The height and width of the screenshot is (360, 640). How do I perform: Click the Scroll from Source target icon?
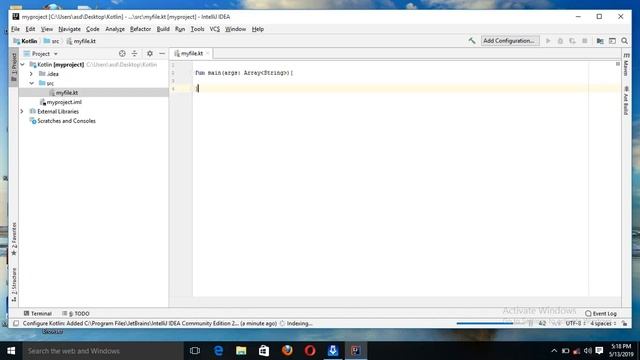coord(122,53)
